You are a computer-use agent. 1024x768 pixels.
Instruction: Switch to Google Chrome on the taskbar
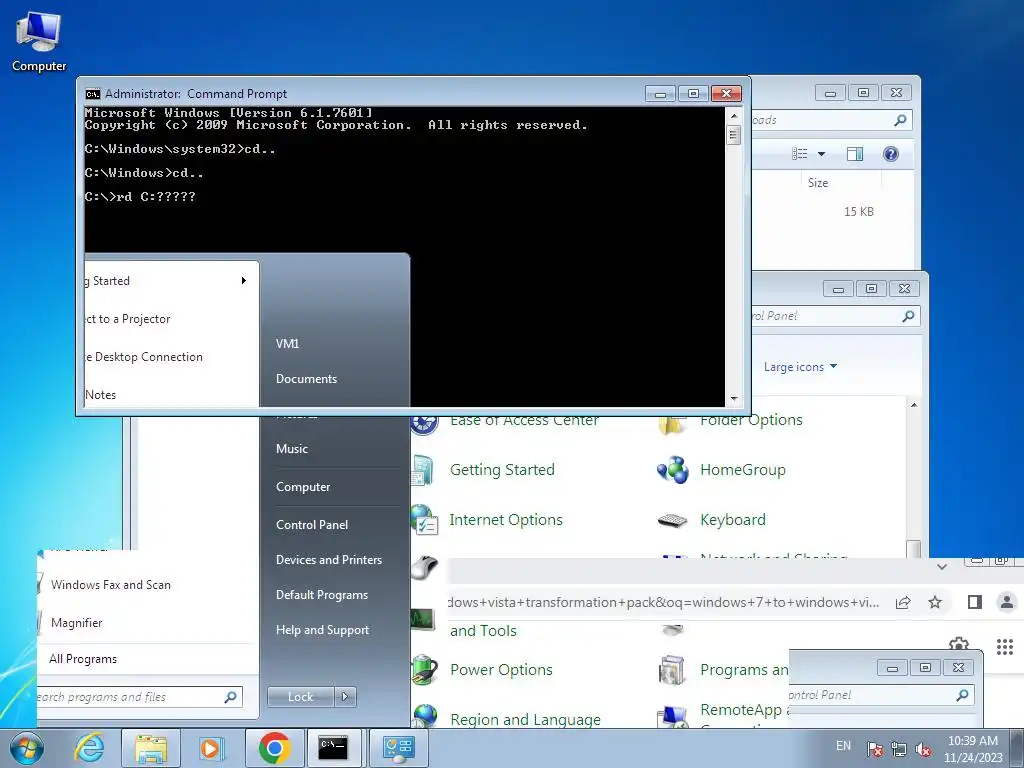pos(274,748)
